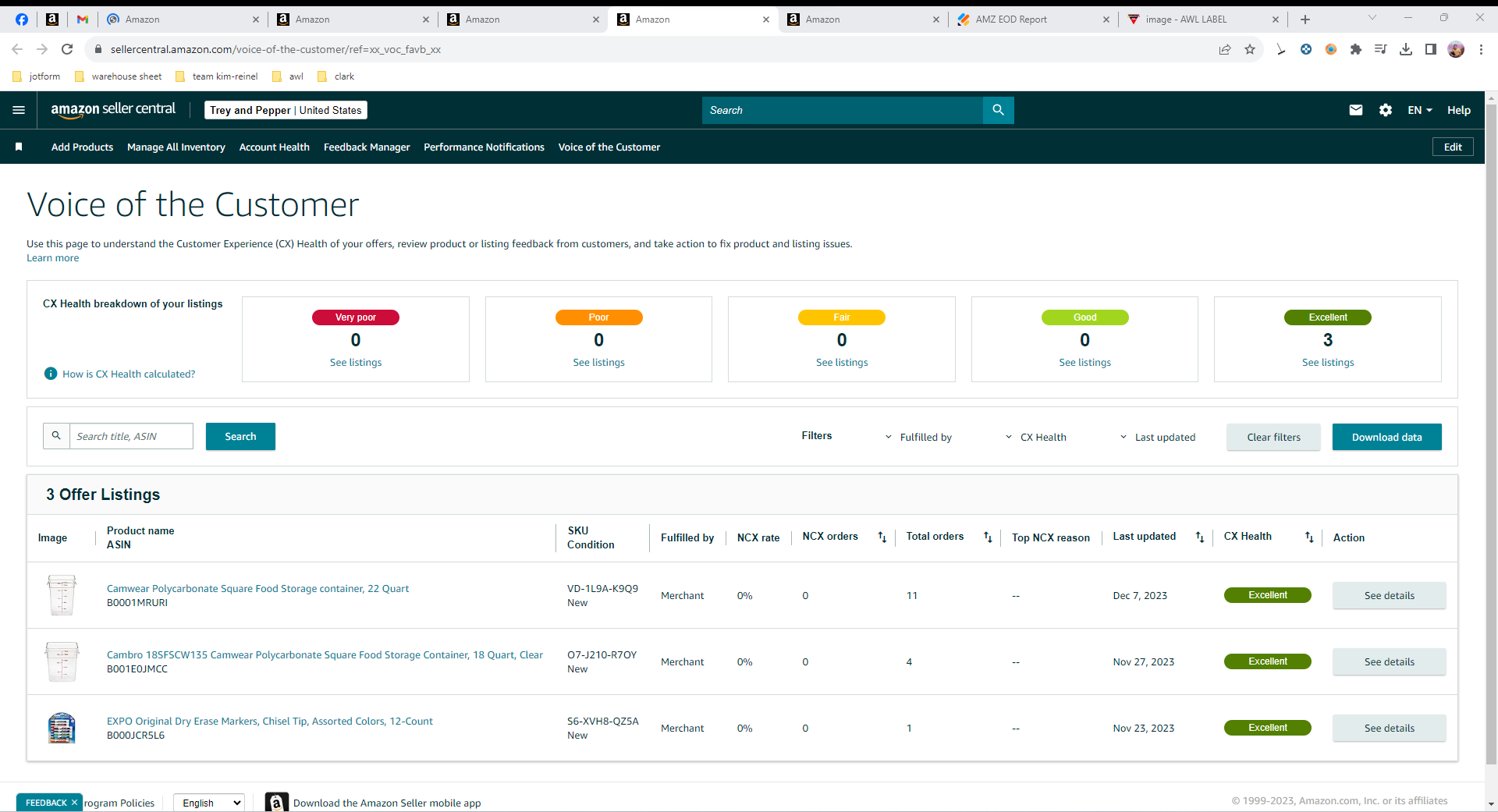Viewport: 1498px width, 812px height.
Task: Expand the Fulfilled by filter
Action: point(918,437)
